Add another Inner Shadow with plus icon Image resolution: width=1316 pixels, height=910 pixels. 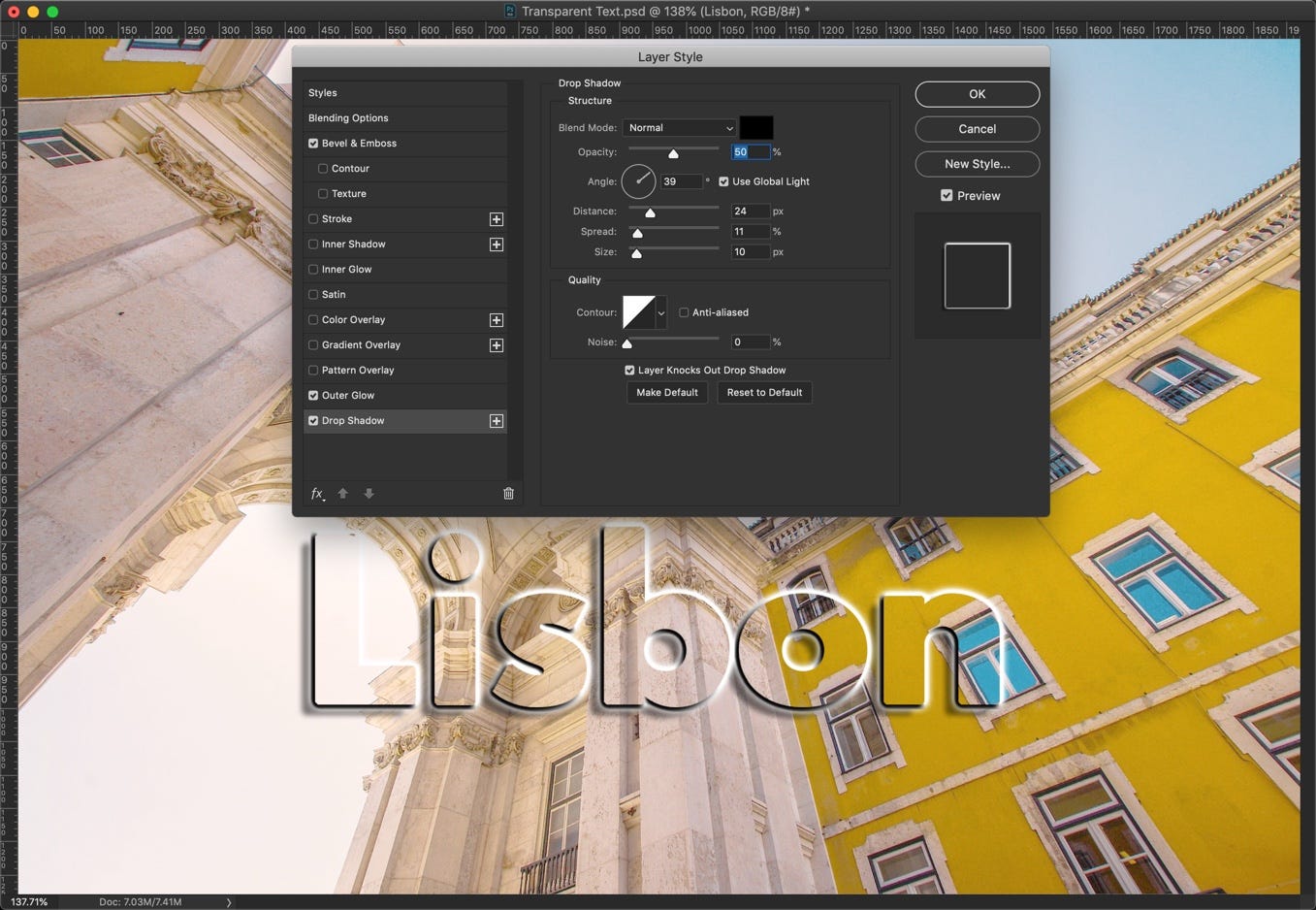(x=497, y=244)
